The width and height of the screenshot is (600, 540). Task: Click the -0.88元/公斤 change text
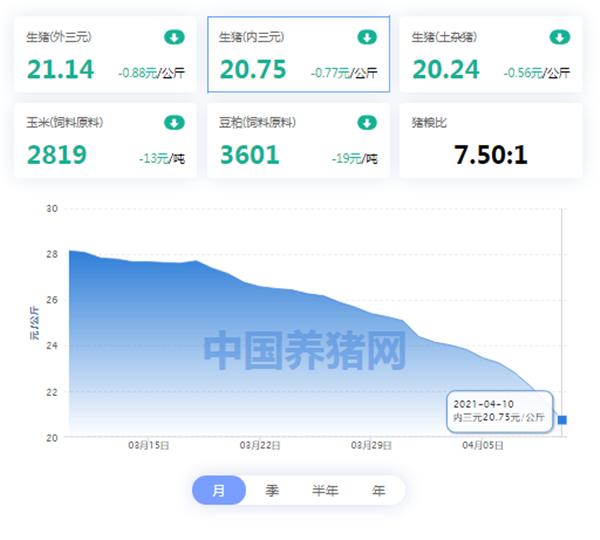click(x=152, y=73)
